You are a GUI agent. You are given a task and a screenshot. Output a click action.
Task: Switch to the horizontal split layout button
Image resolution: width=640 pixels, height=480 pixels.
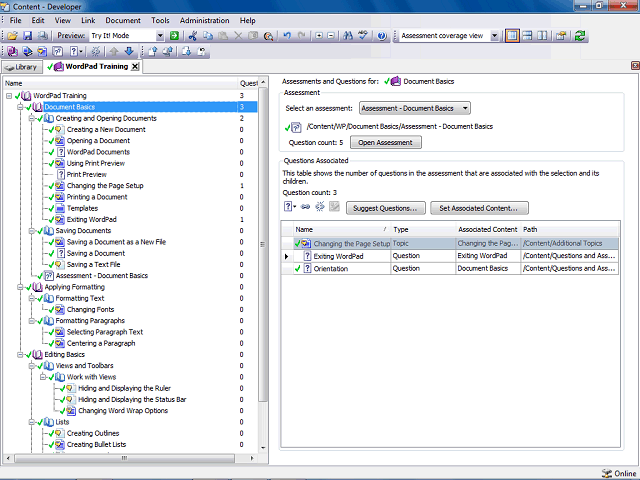click(527, 36)
